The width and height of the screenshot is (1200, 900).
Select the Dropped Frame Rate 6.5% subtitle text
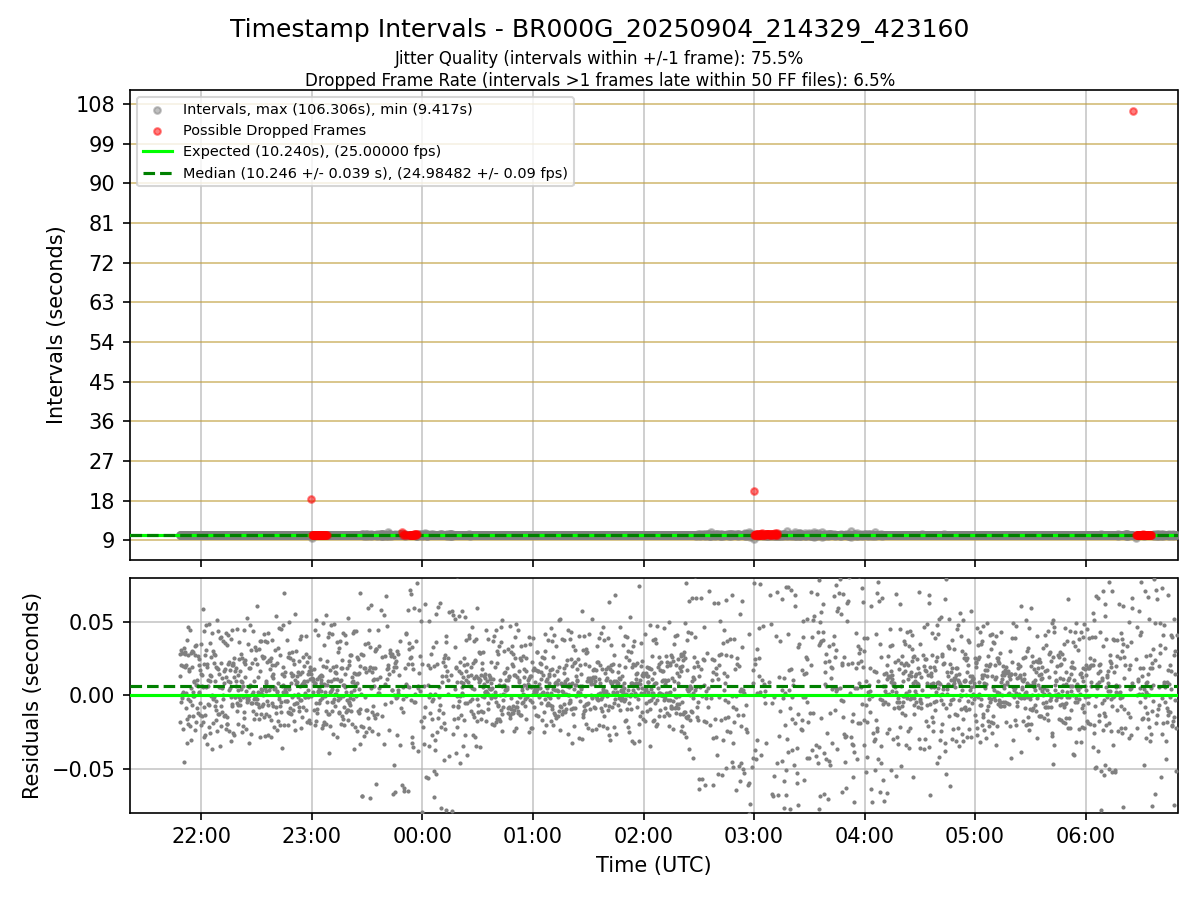pyautogui.click(x=600, y=79)
